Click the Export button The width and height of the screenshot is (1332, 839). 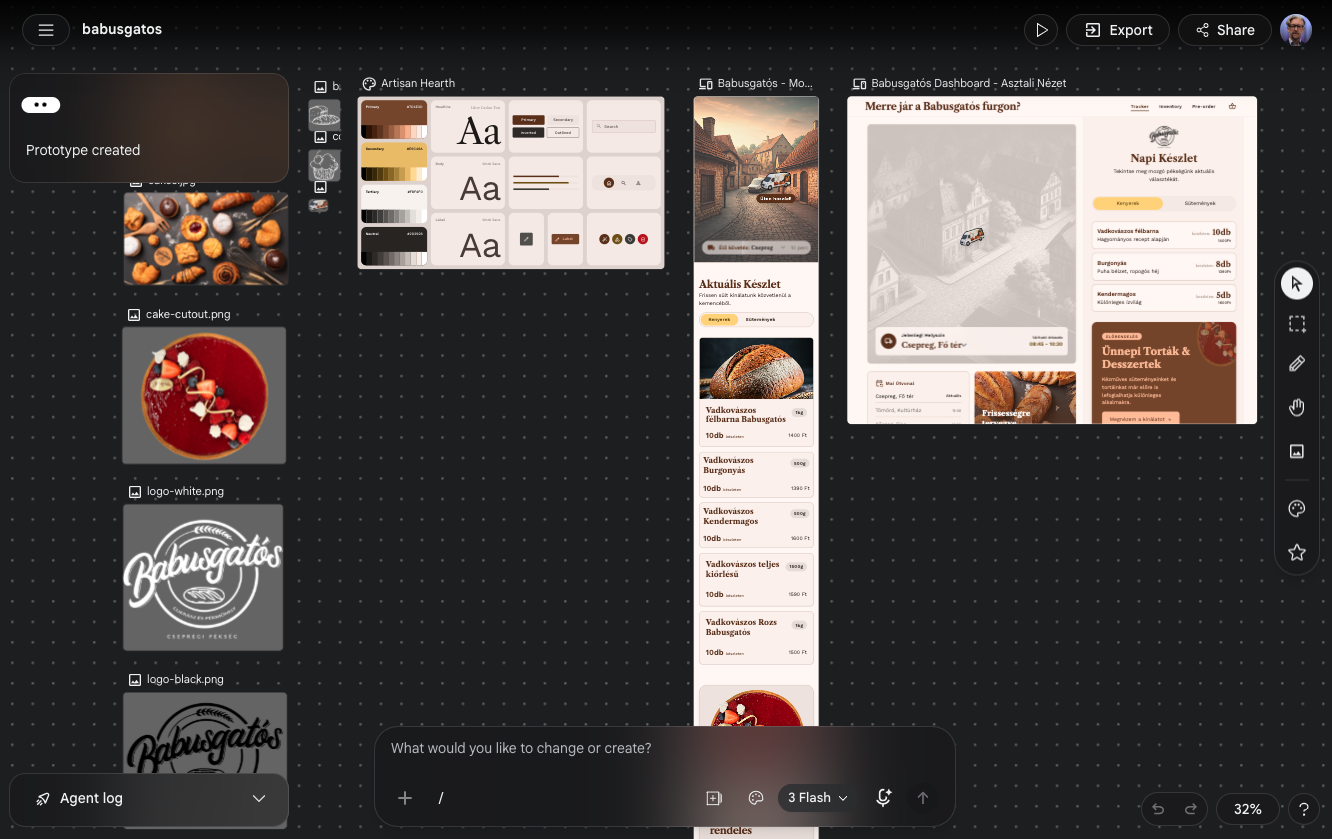pyautogui.click(x=1118, y=30)
